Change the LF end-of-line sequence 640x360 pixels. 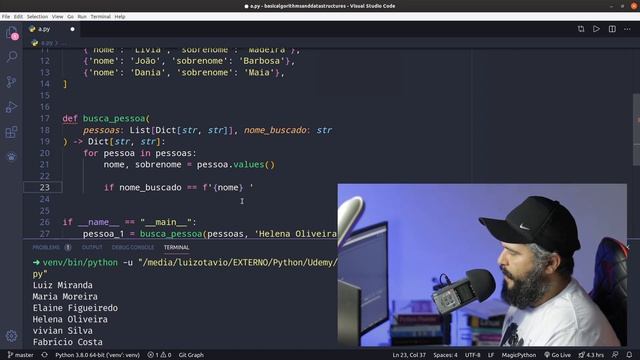tap(491, 355)
